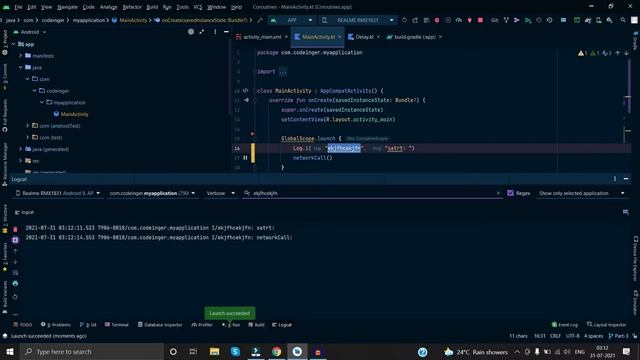Click the Windows Type here to search box
Screen dimensions: 640x360
coord(92,351)
